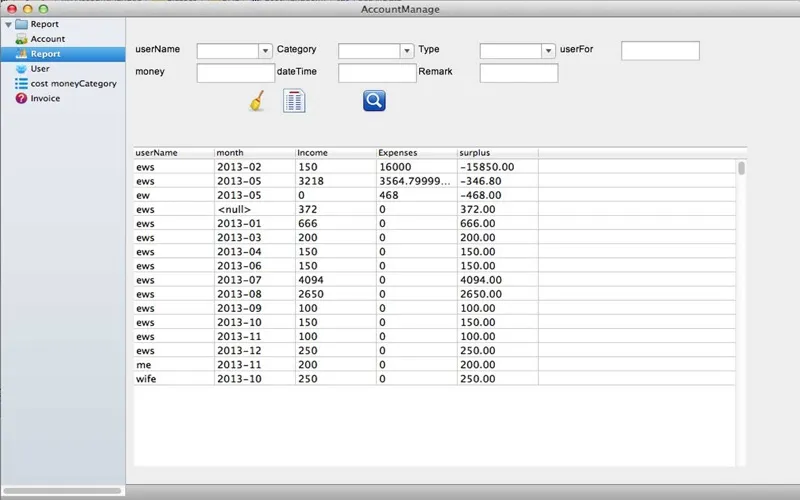Select Invoice in the sidebar tree
The image size is (800, 500).
[45, 98]
